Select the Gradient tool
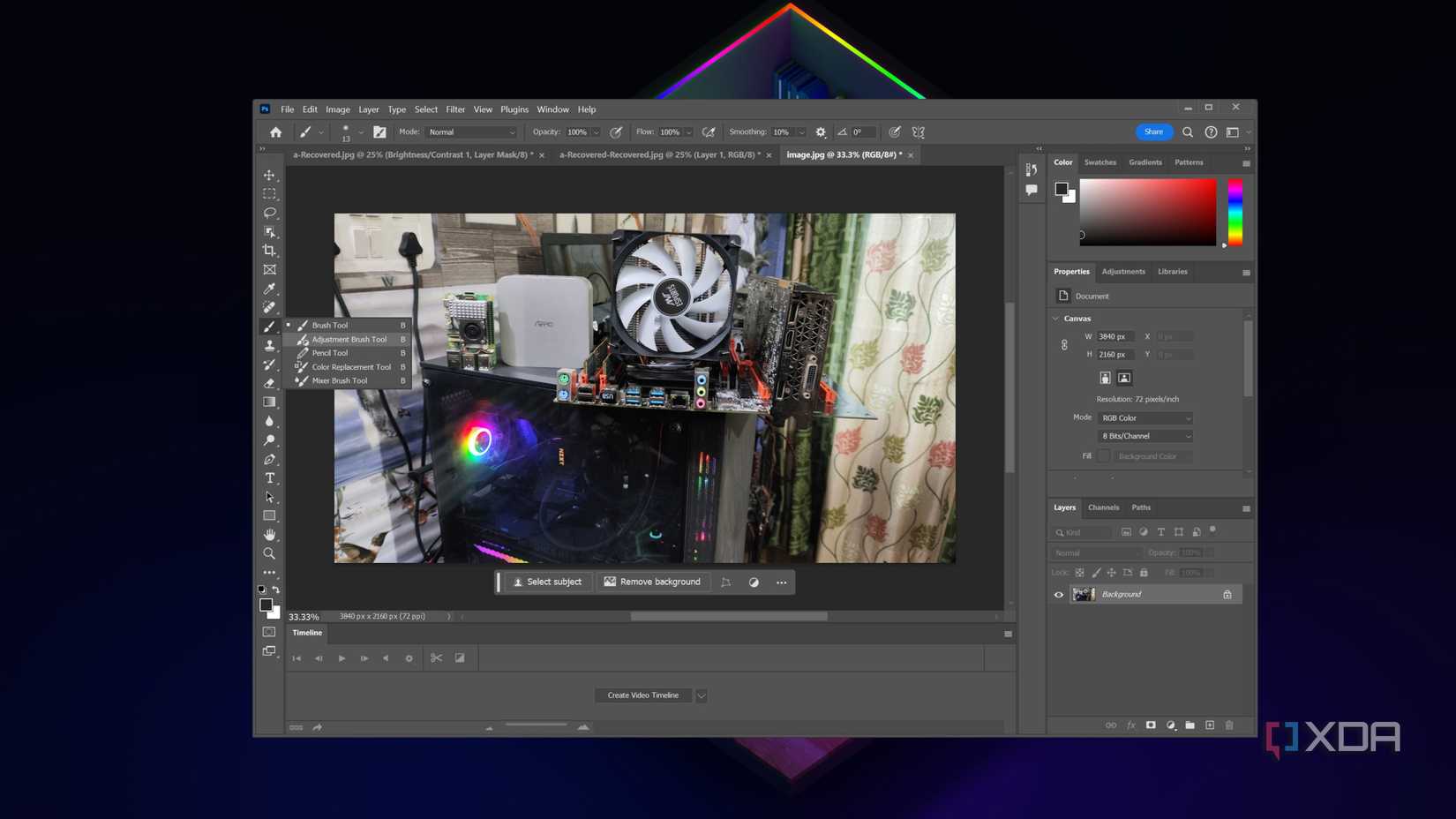Image resolution: width=1456 pixels, height=819 pixels. coord(269,402)
